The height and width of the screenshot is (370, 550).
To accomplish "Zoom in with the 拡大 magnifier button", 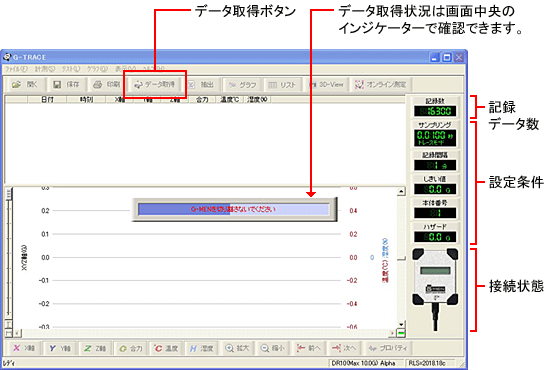I will coord(237,348).
